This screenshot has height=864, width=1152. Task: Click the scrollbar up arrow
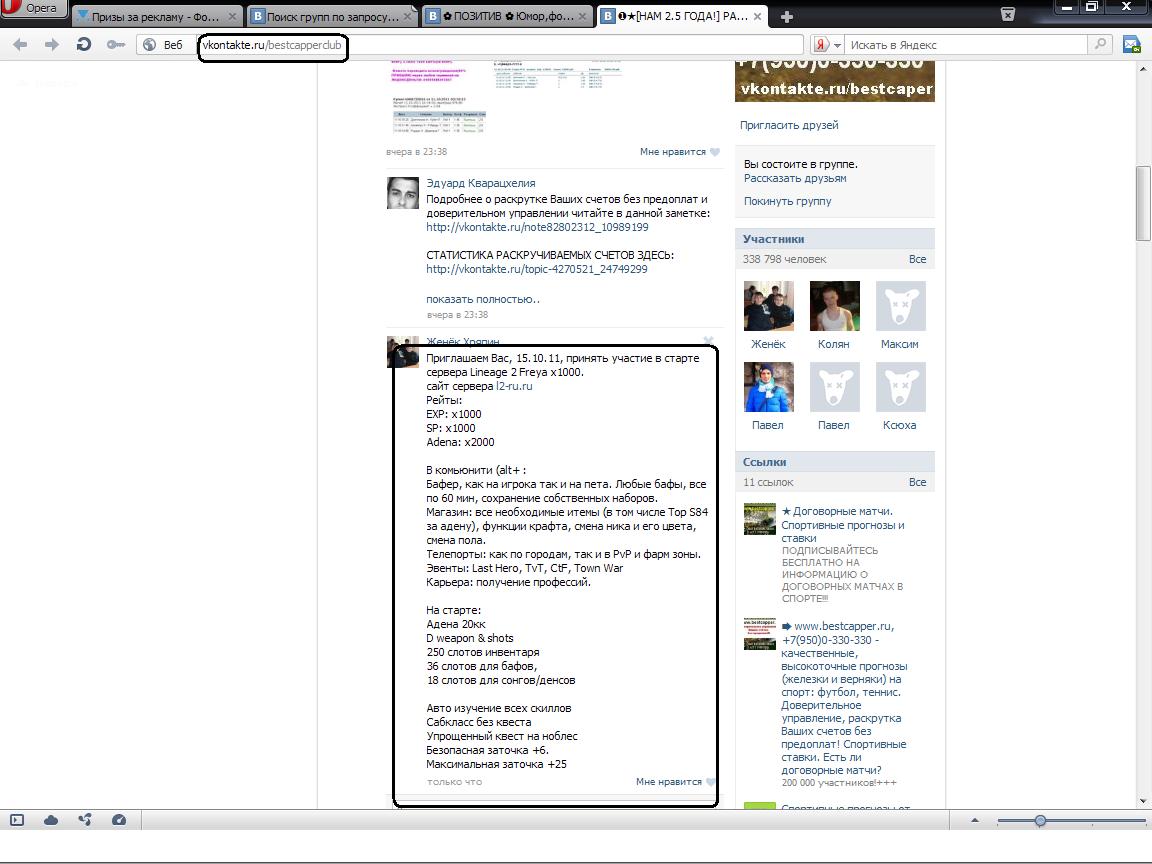[x=1142, y=69]
